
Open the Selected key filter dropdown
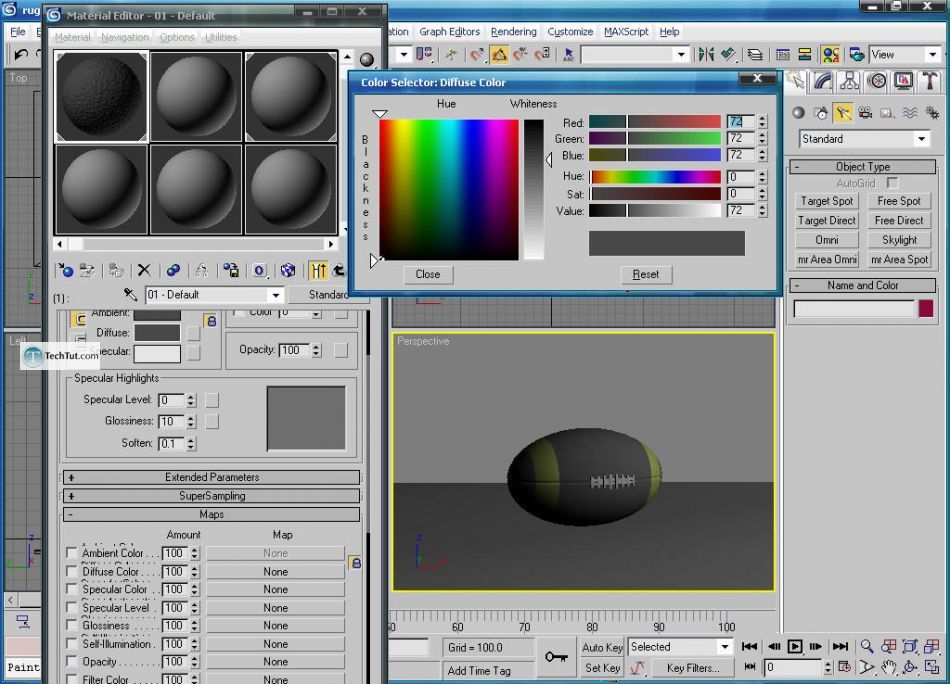[725, 646]
